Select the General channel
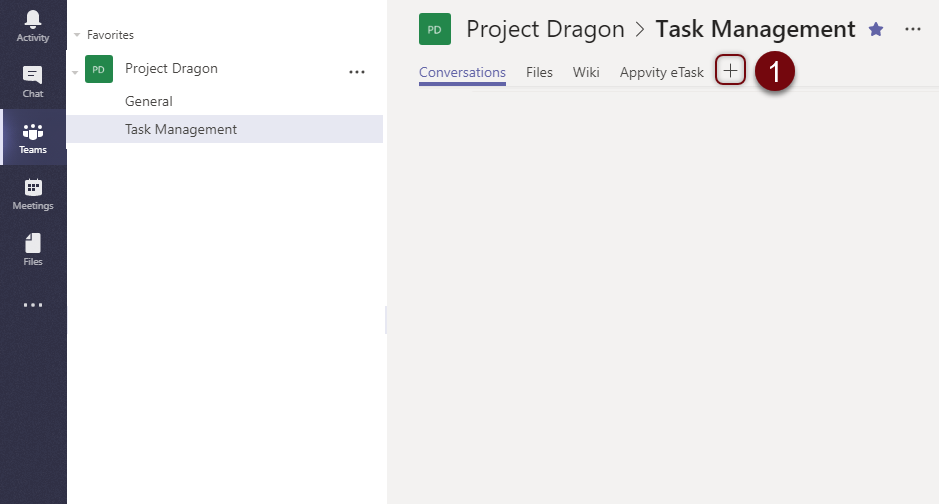939x504 pixels. click(149, 101)
